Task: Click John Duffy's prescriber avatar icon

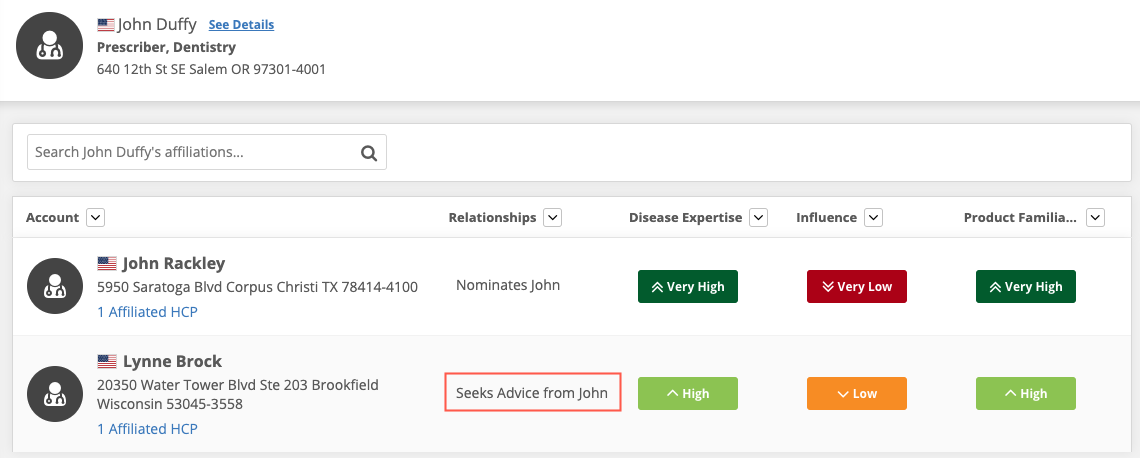Action: [50, 45]
